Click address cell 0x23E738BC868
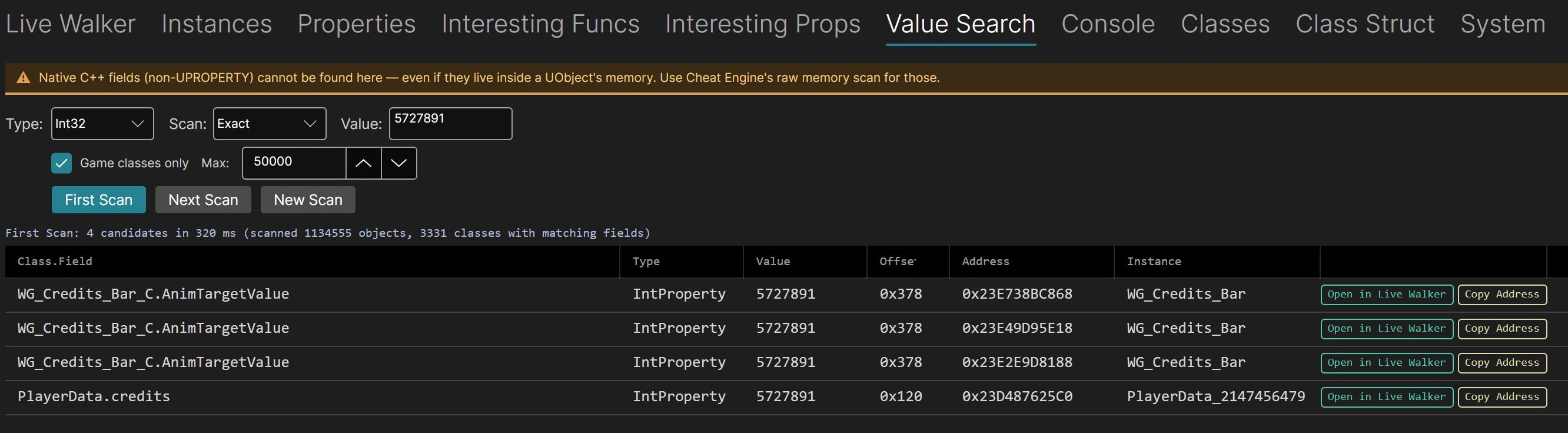Viewport: 1568px width, 433px height. pyautogui.click(x=1017, y=294)
